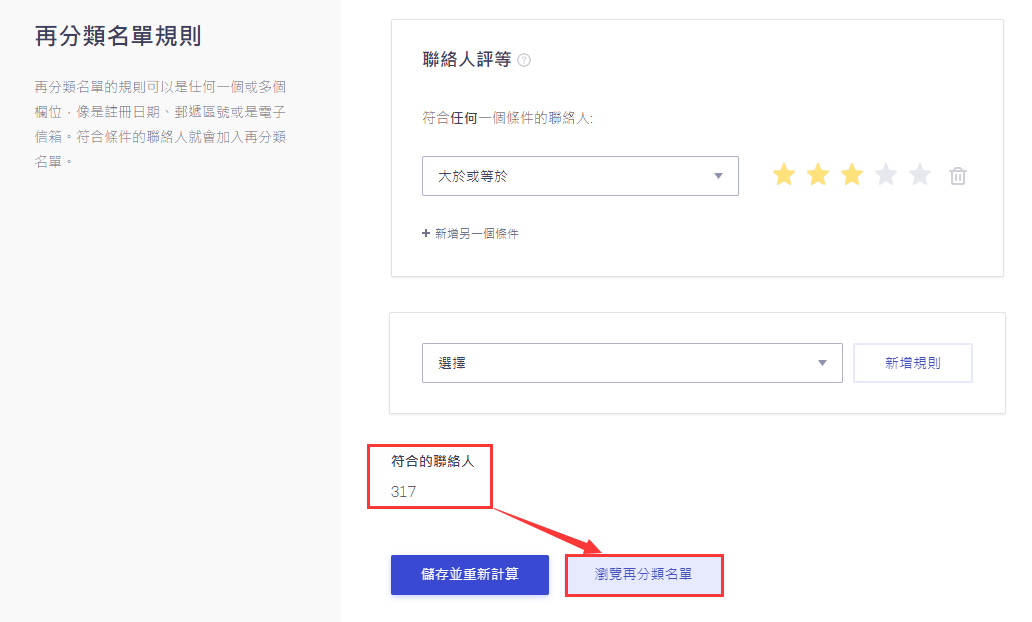
Task: Delete the condition with the trash icon
Action: (958, 177)
